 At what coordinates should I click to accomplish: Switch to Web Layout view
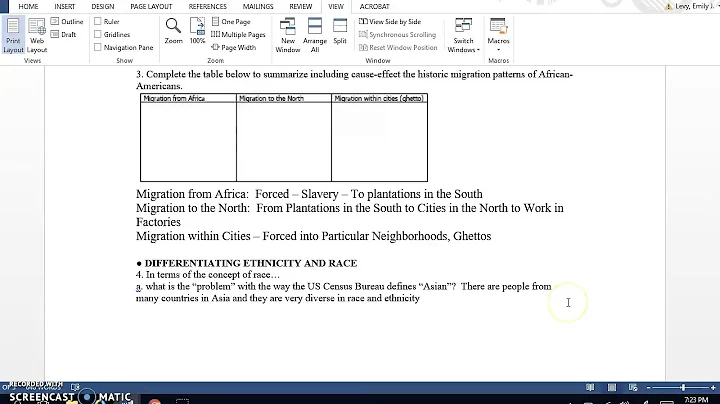(x=37, y=35)
